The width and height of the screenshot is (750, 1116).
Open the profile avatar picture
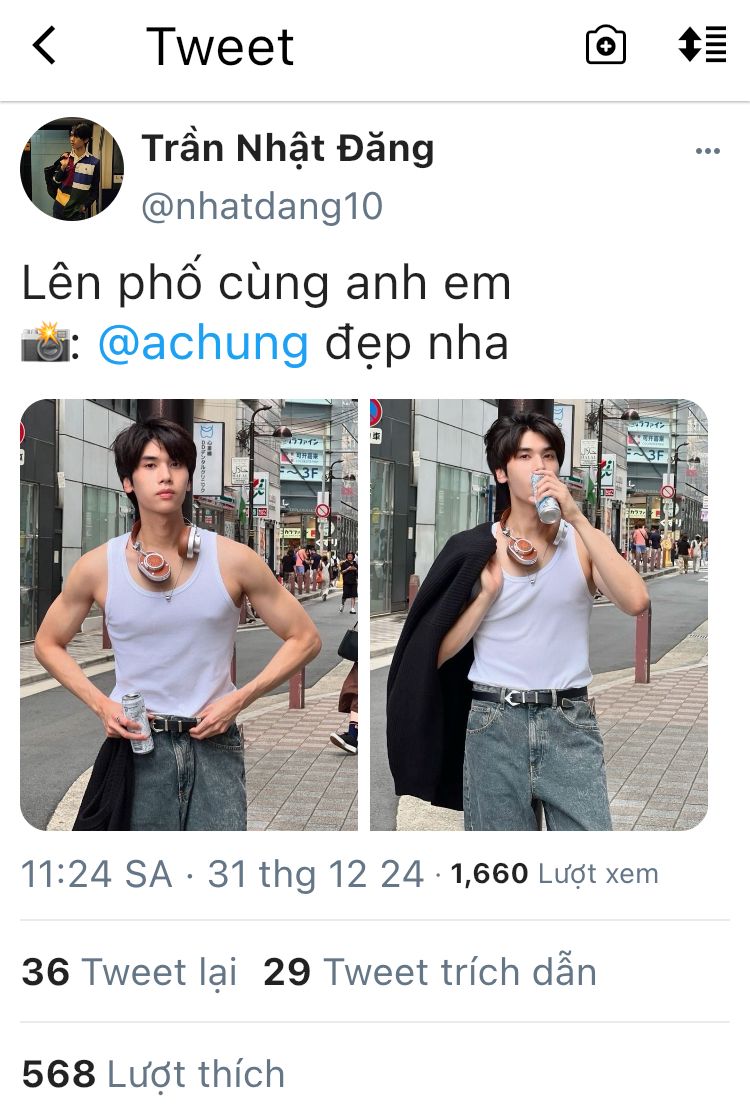click(72, 169)
